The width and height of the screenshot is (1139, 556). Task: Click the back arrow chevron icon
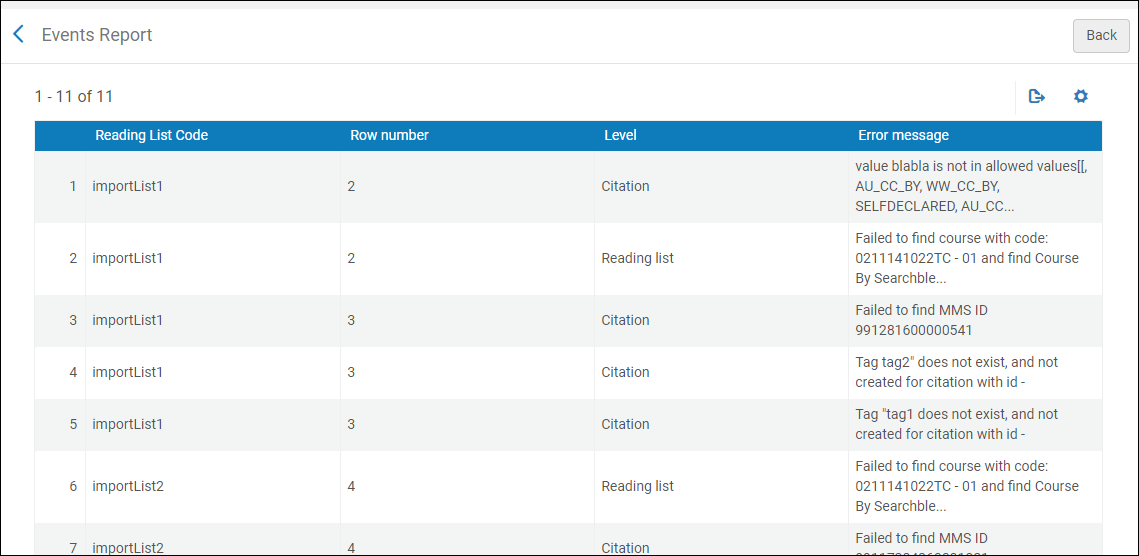tap(18, 35)
